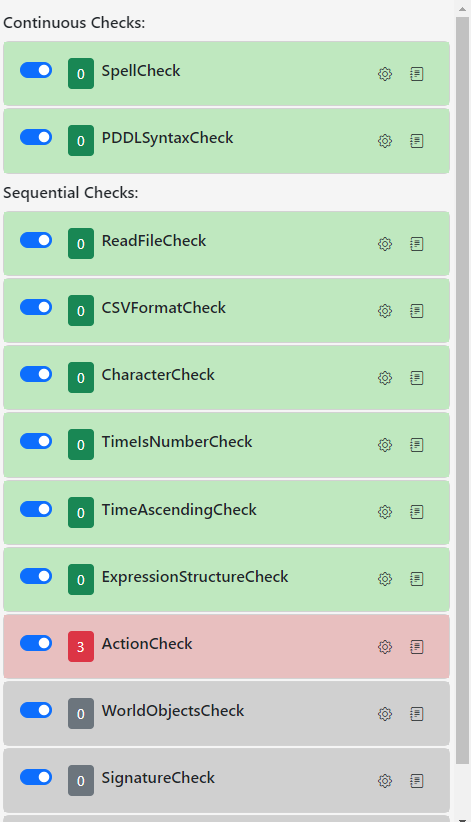Disable the SpellCheck toggle switch
471x822 pixels.
pos(36,70)
